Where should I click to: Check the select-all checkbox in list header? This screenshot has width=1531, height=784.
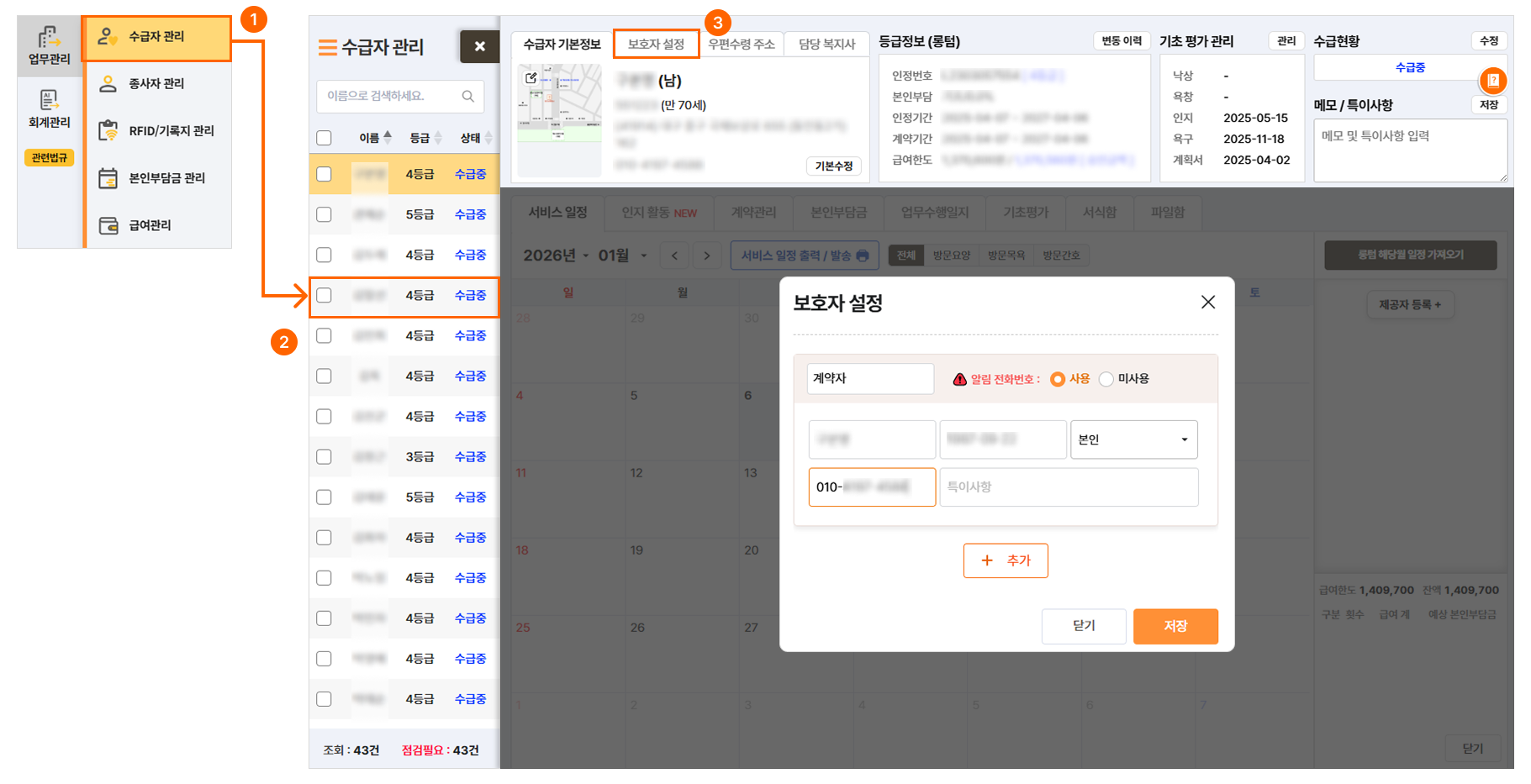324,138
